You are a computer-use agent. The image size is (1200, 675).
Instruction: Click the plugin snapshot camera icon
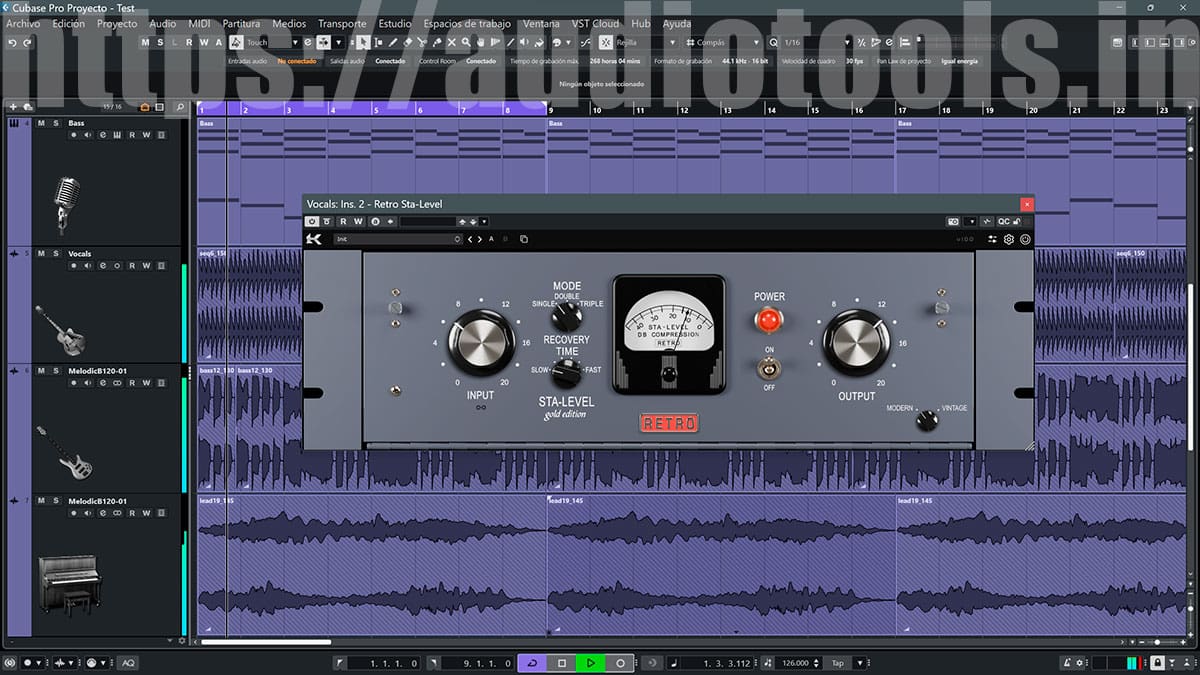click(x=952, y=221)
